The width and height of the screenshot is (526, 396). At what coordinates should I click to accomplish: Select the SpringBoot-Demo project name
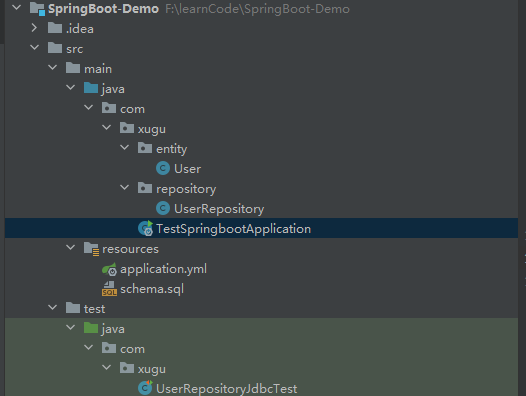103,9
